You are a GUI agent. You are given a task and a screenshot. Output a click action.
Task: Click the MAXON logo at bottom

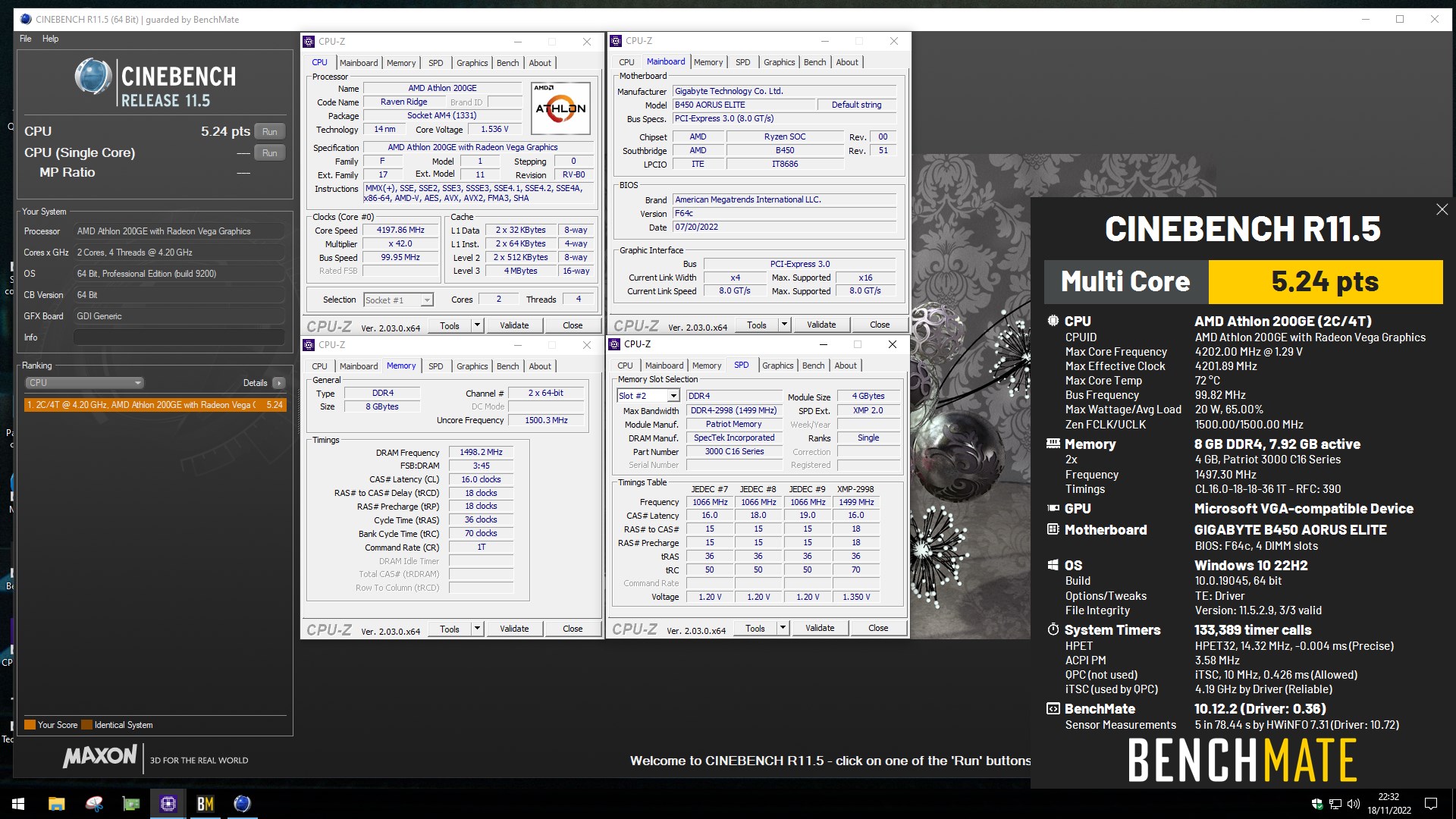[100, 756]
